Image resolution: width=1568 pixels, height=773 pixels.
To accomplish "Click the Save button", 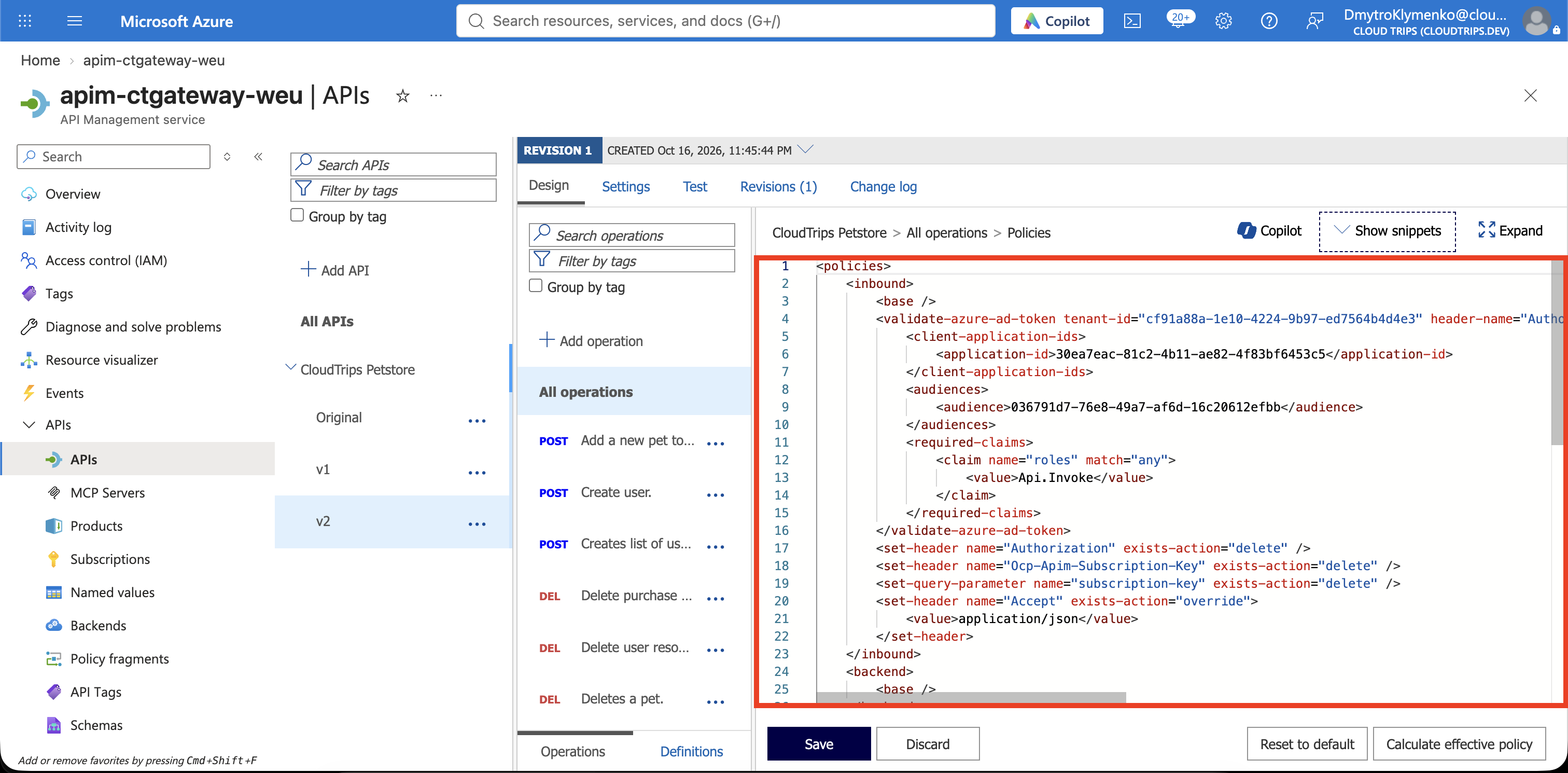I will pyautogui.click(x=819, y=744).
